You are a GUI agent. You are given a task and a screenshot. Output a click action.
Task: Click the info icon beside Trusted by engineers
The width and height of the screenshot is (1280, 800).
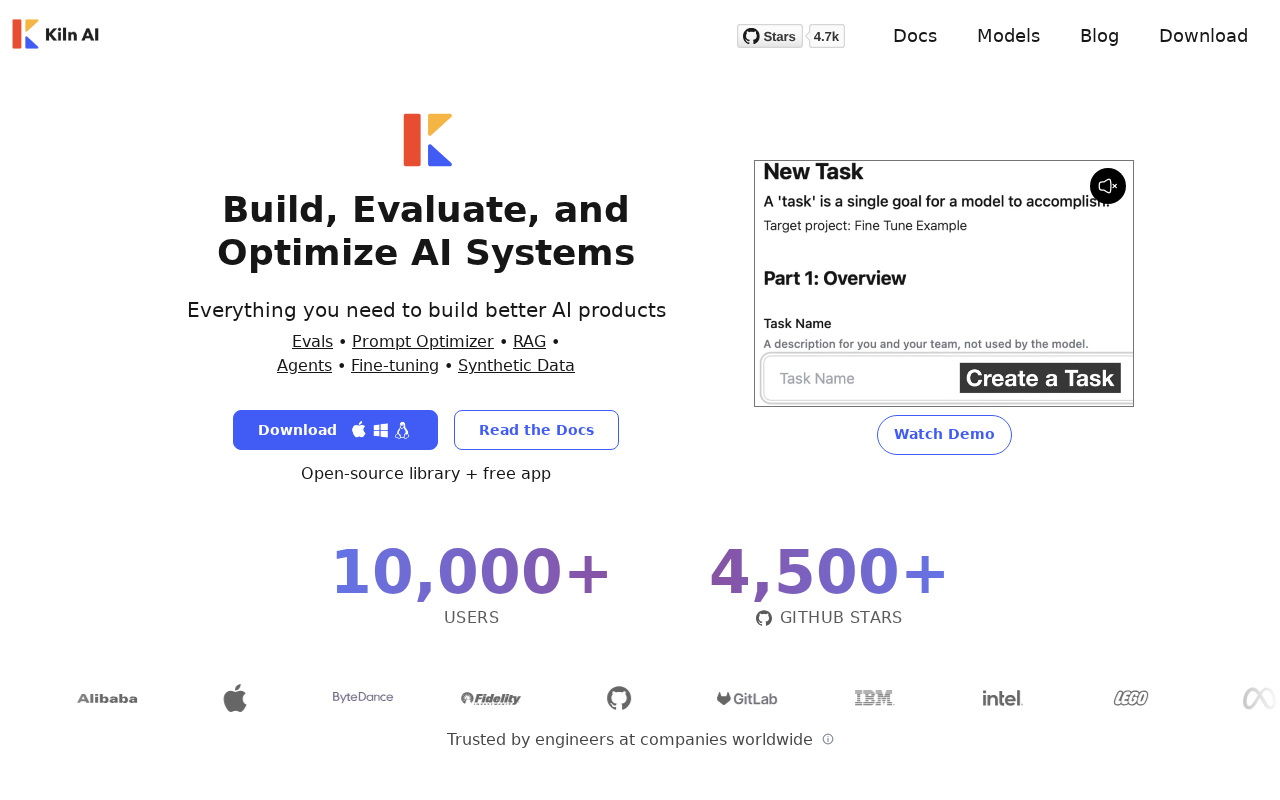point(828,739)
